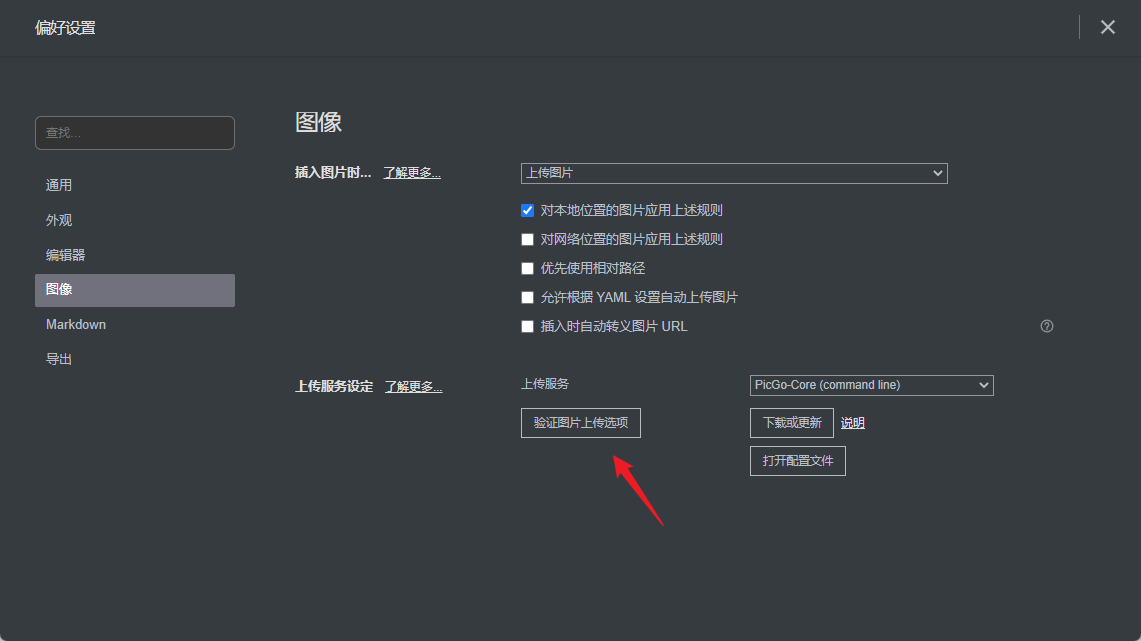Select the 图像 settings section
1141x641 pixels.
click(x=135, y=290)
